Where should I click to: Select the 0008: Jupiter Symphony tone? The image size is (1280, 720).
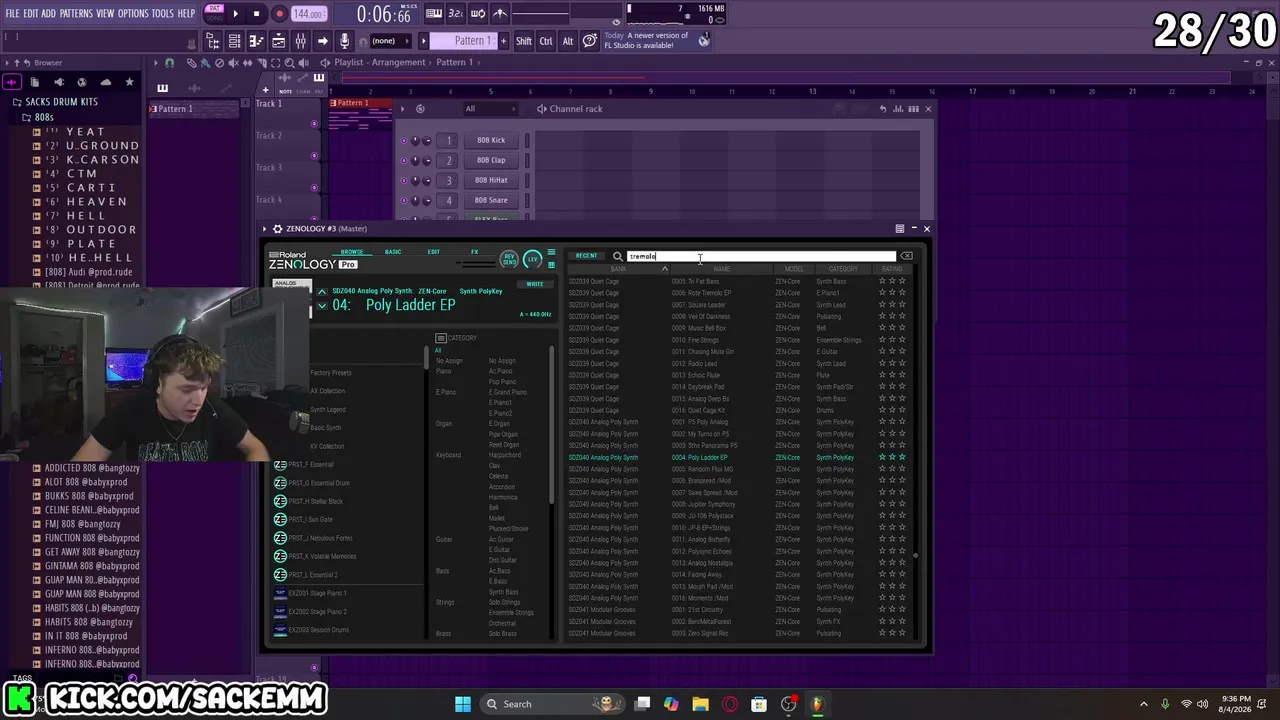tap(704, 504)
